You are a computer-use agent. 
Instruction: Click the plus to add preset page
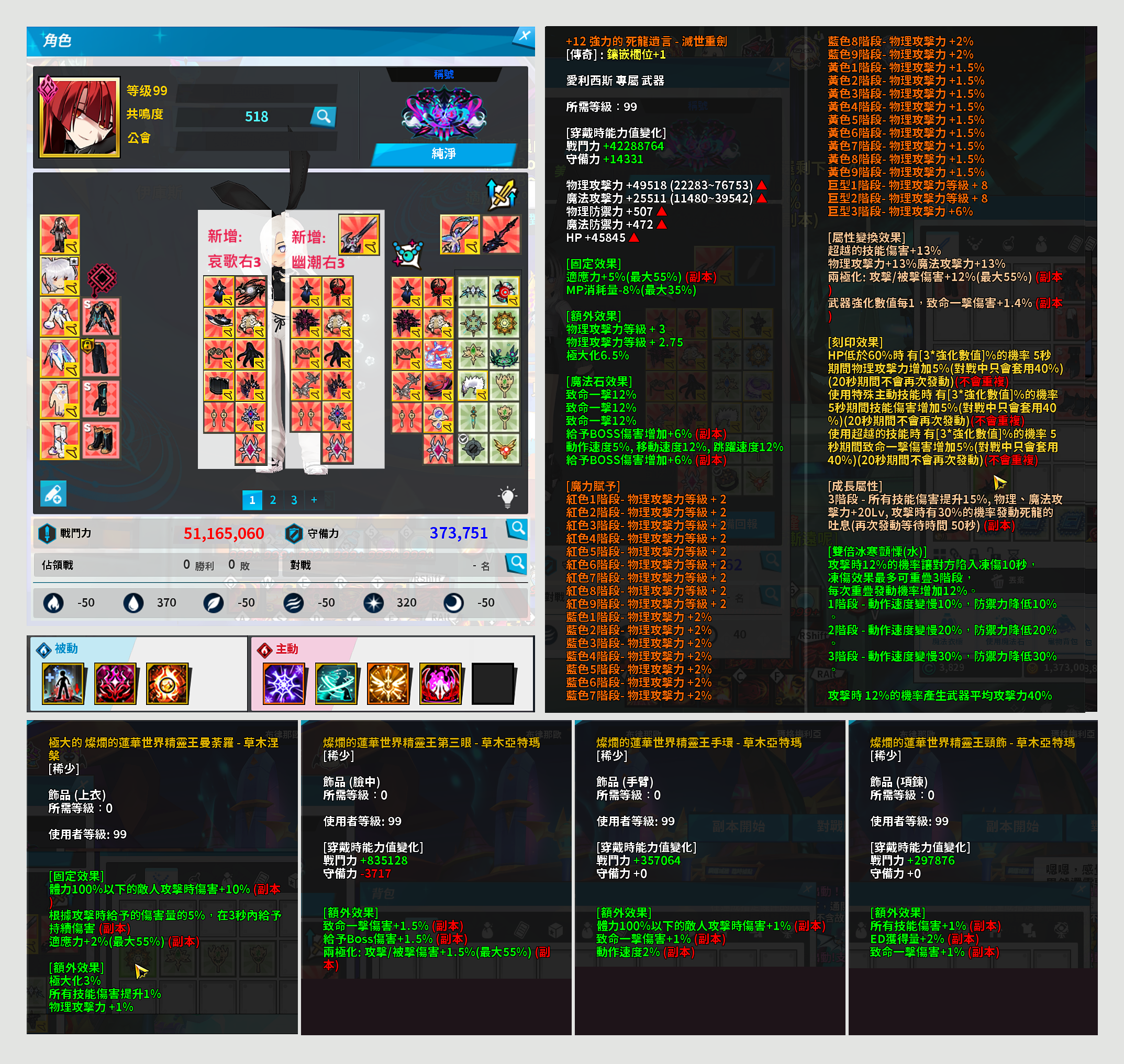click(314, 500)
